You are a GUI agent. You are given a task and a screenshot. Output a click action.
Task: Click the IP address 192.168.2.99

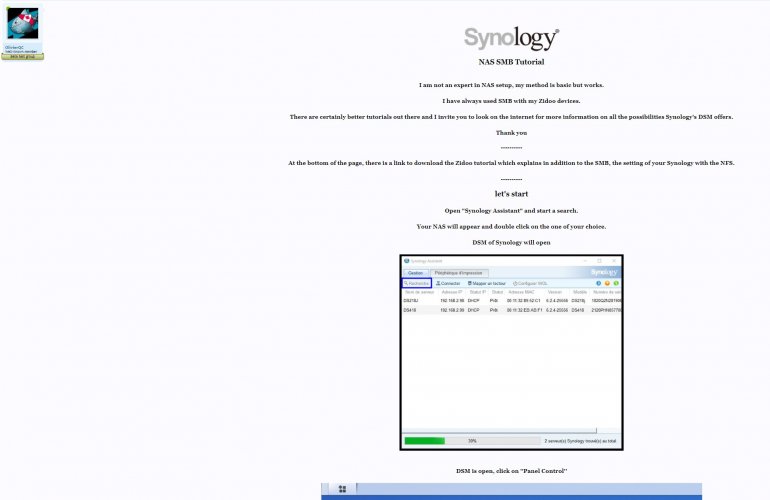[452, 310]
